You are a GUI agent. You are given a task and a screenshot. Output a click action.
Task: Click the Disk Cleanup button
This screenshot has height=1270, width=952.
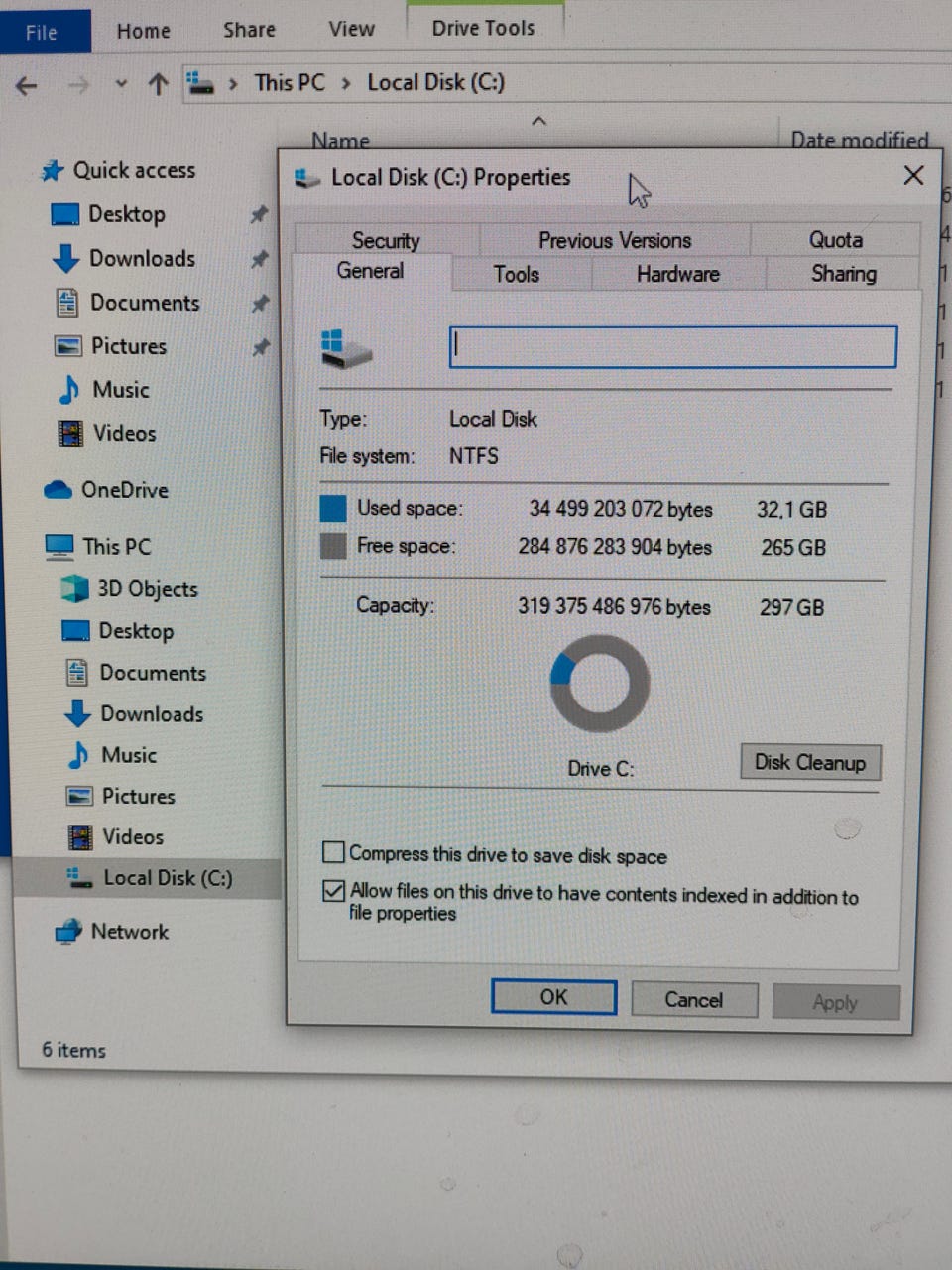(x=810, y=762)
